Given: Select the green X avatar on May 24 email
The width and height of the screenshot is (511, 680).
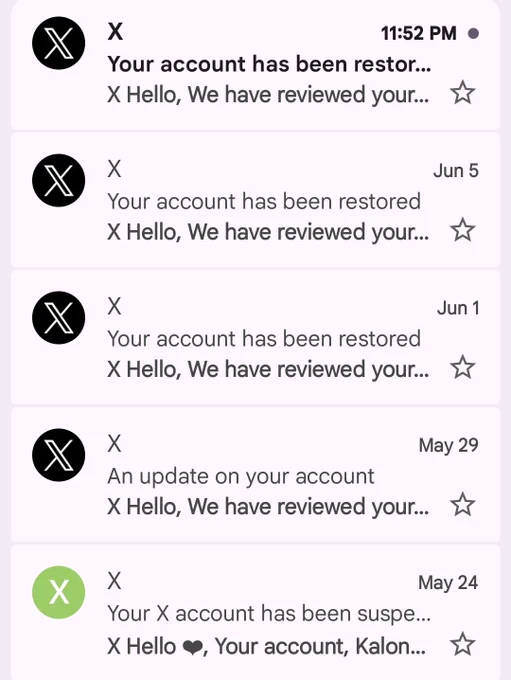Looking at the screenshot, I should pyautogui.click(x=59, y=592).
